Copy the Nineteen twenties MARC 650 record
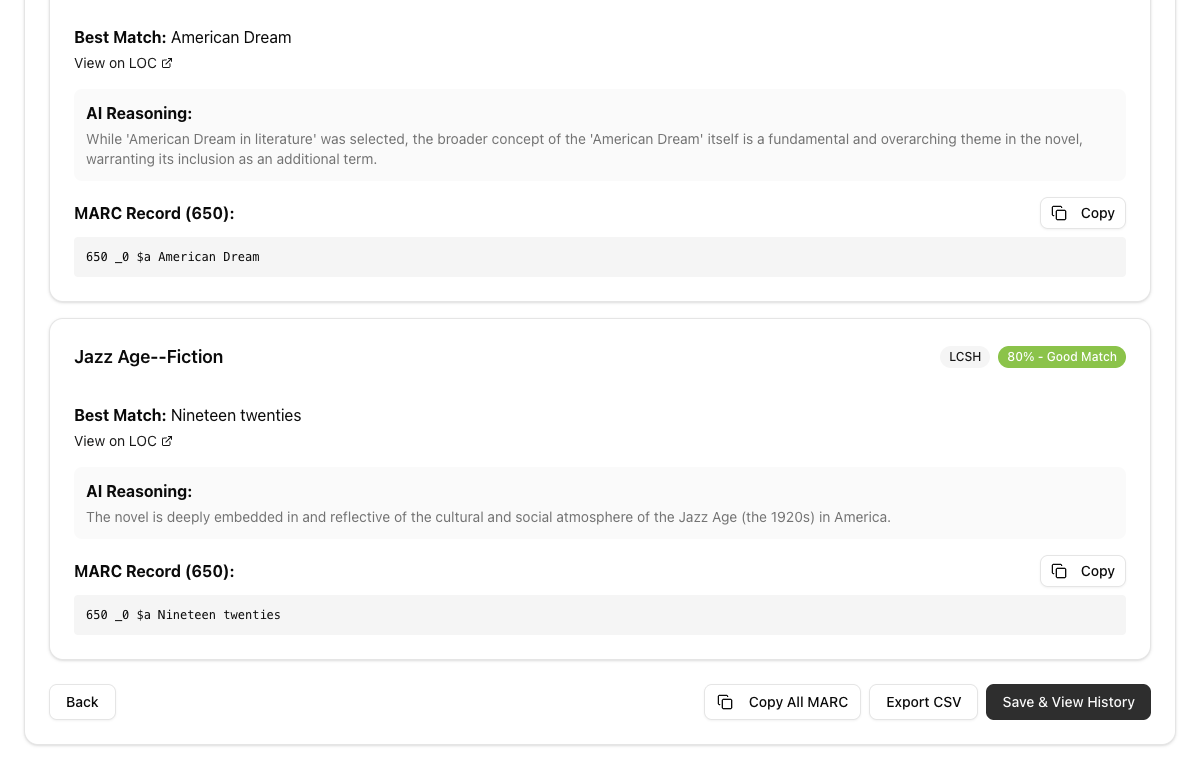Image resolution: width=1200 pixels, height=777 pixels. 1082,571
